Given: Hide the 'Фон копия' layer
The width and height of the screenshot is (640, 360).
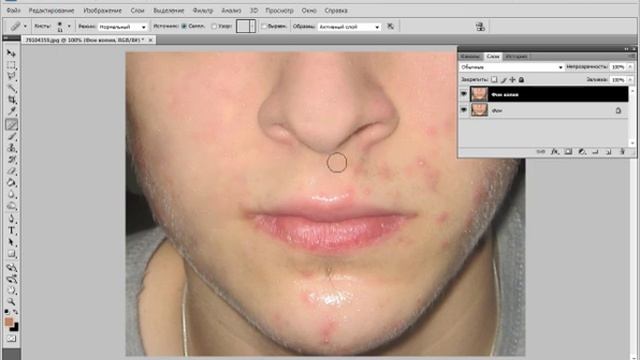Looking at the screenshot, I should 464,94.
